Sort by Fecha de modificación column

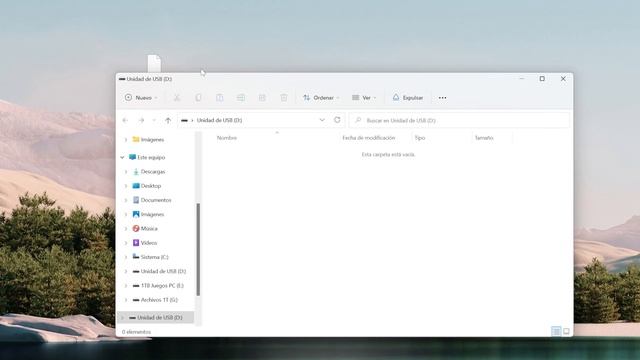coord(369,138)
